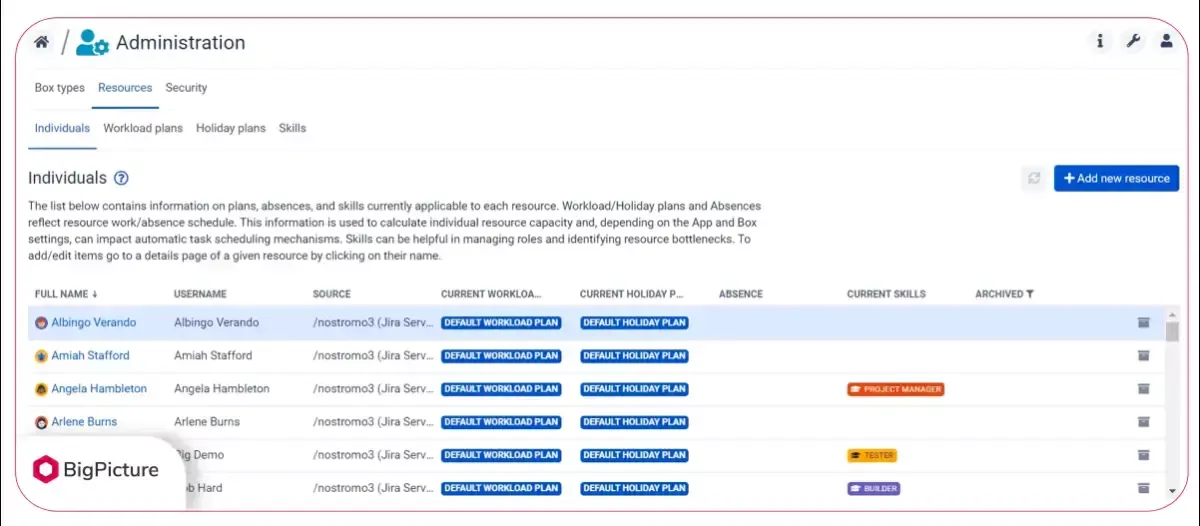Click username cell 'Arlene Burns'
The image size is (1200, 526).
point(207,422)
